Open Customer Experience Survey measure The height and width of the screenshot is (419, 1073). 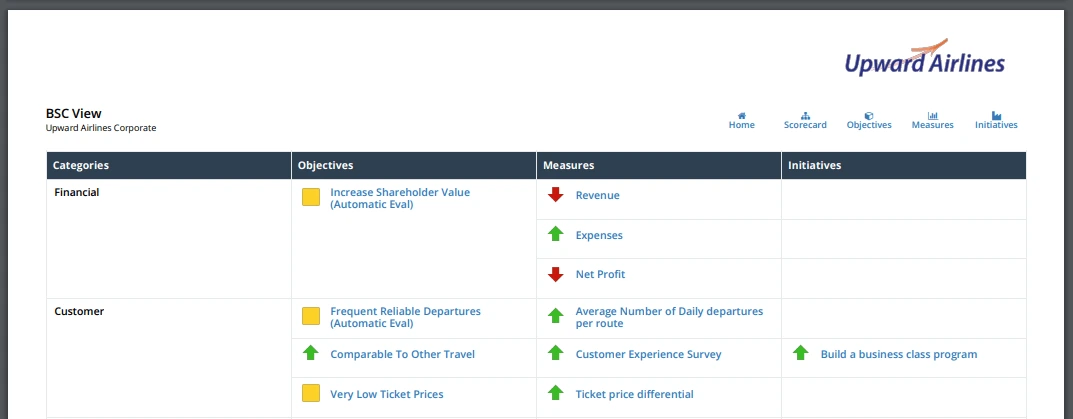coord(648,355)
